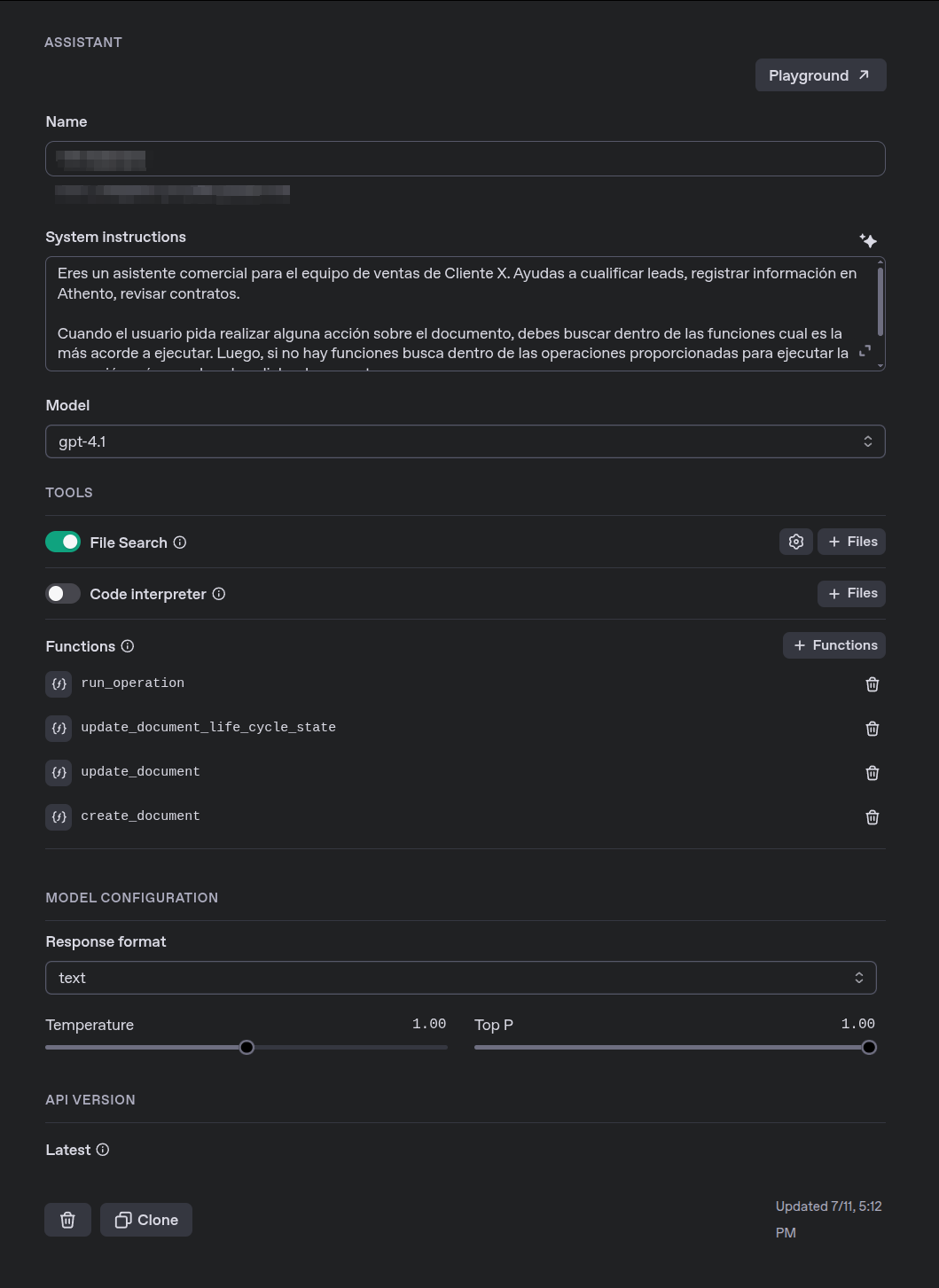Click the generate instructions sparkle icon
The width and height of the screenshot is (939, 1288).
(868, 240)
